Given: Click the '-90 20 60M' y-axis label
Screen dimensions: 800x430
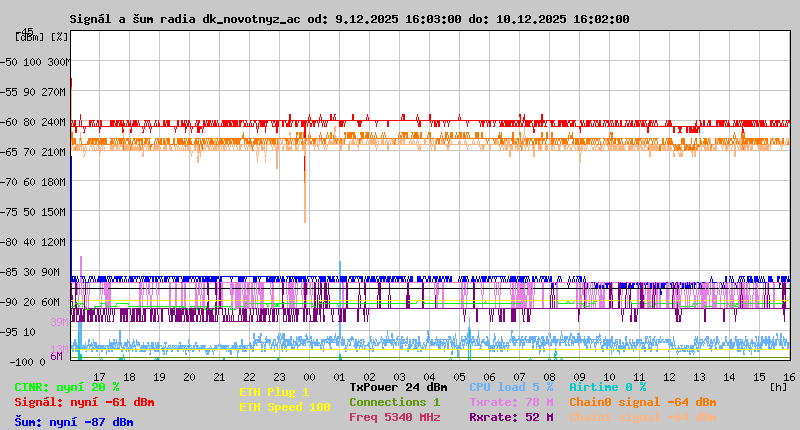Looking at the screenshot, I should pos(30,302).
